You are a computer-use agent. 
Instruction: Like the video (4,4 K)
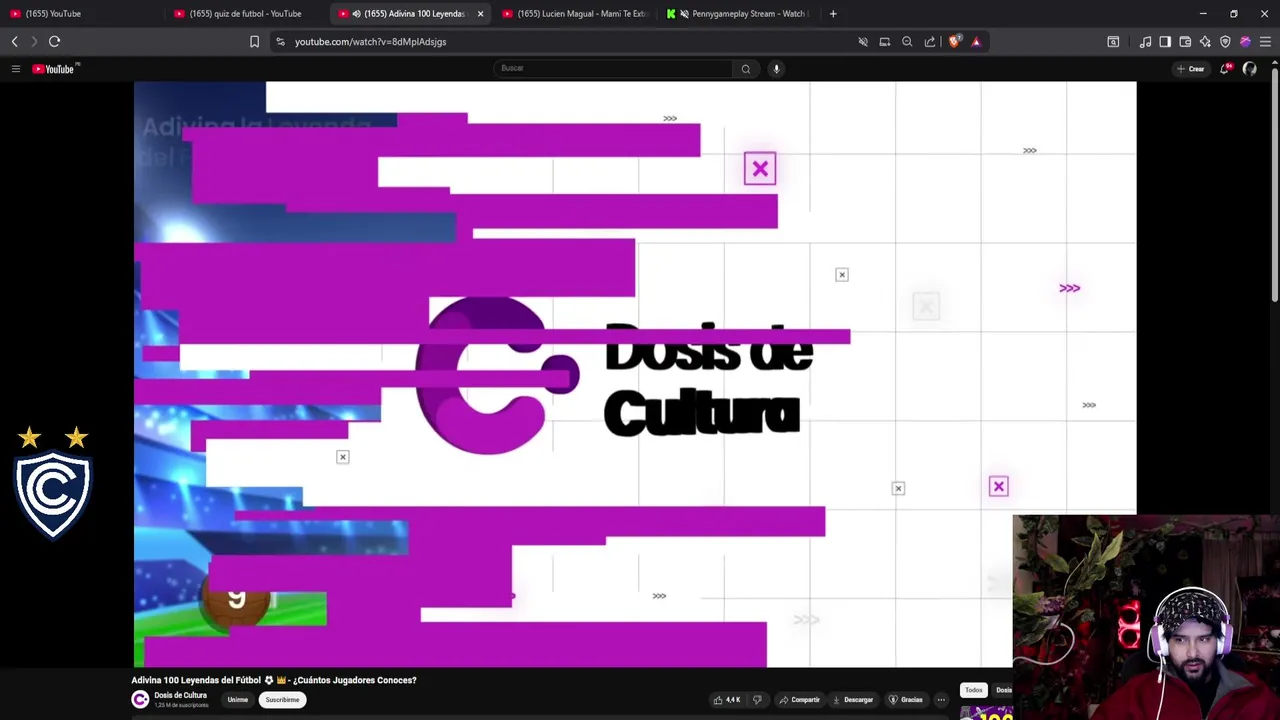(x=727, y=700)
